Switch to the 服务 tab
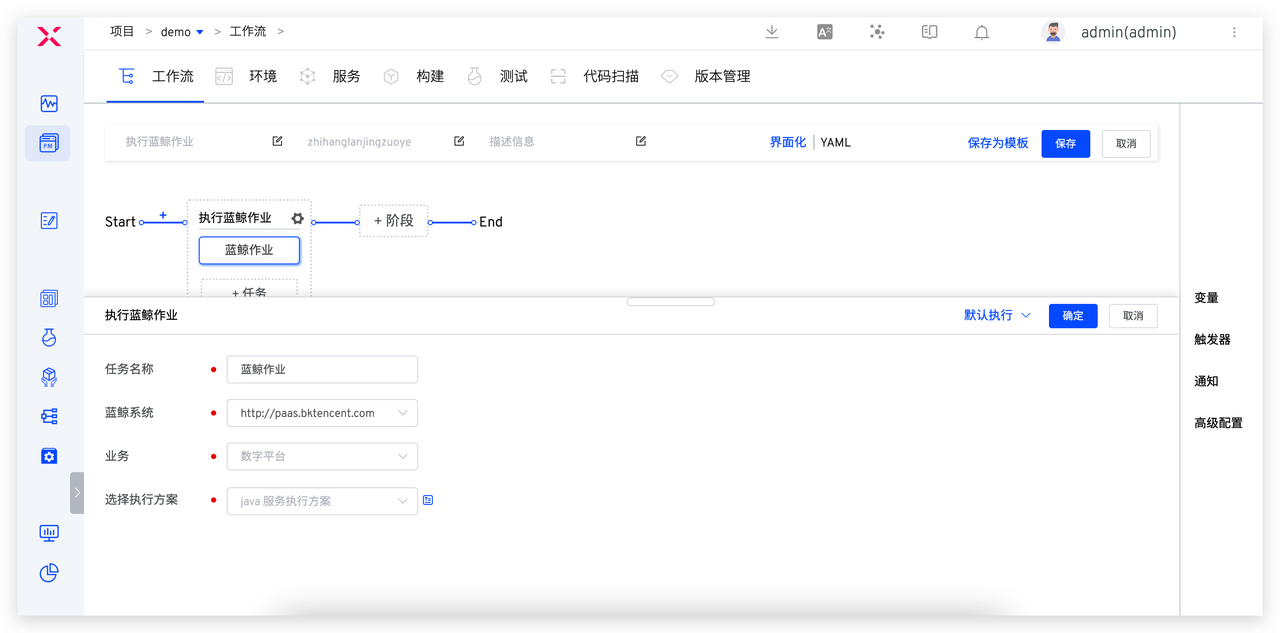This screenshot has height=633, width=1280. point(330,76)
